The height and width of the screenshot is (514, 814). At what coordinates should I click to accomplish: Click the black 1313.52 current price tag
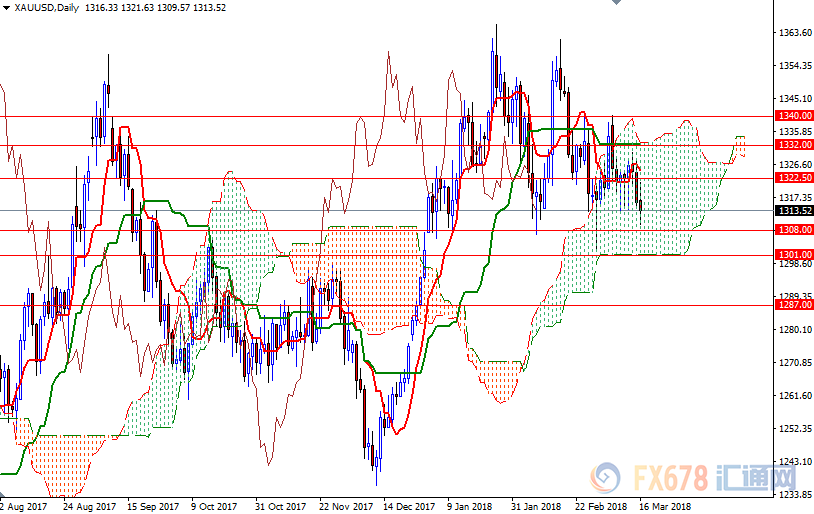tap(793, 211)
